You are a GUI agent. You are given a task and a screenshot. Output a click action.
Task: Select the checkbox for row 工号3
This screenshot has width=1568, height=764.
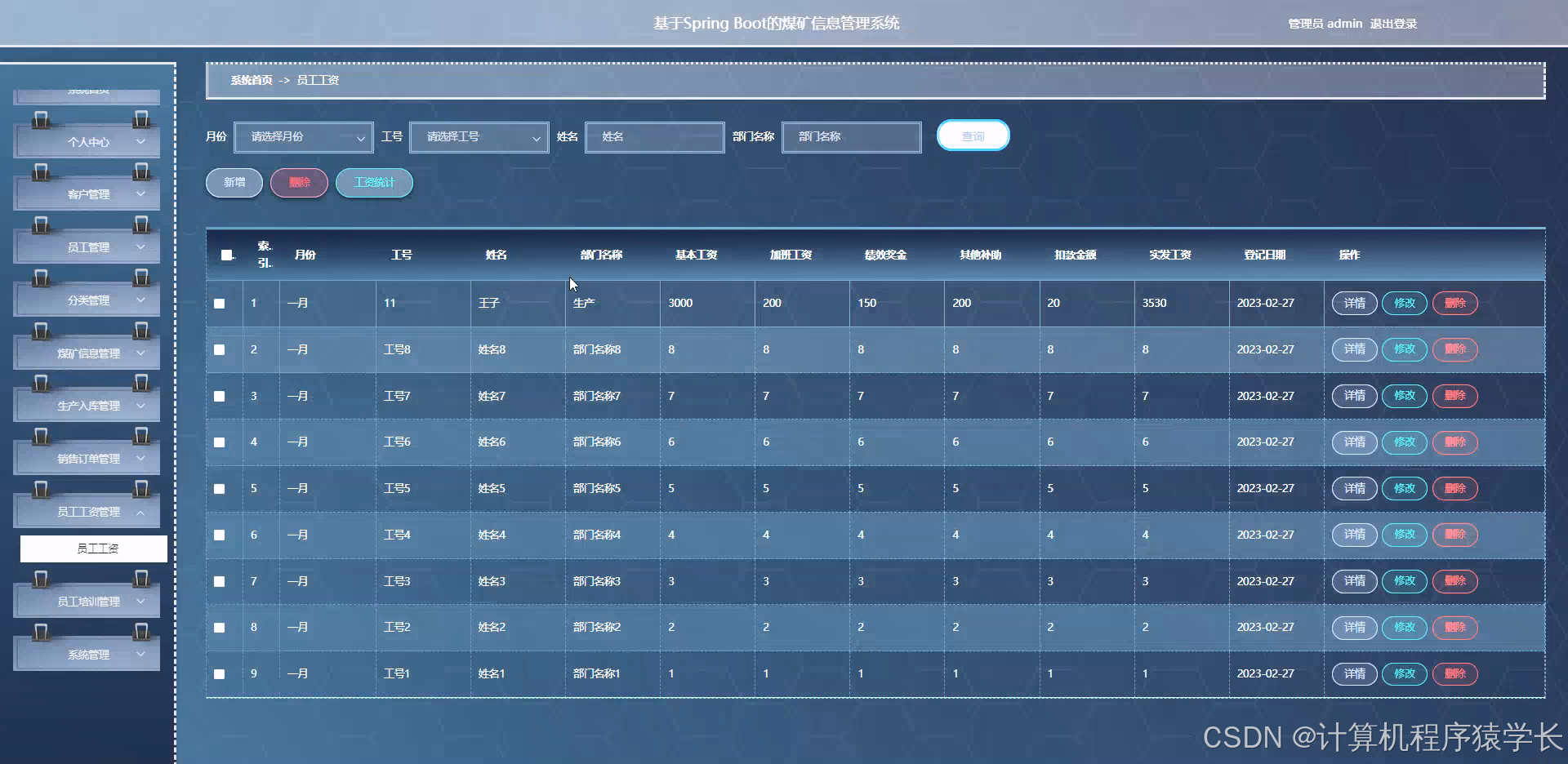coord(220,582)
